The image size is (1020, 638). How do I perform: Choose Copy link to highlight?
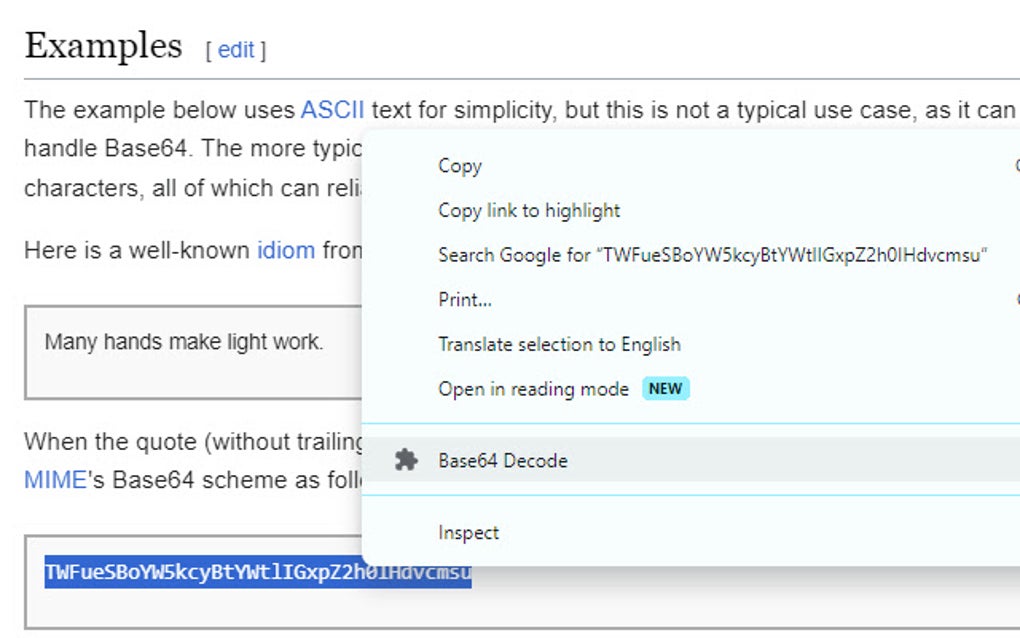[x=527, y=210]
